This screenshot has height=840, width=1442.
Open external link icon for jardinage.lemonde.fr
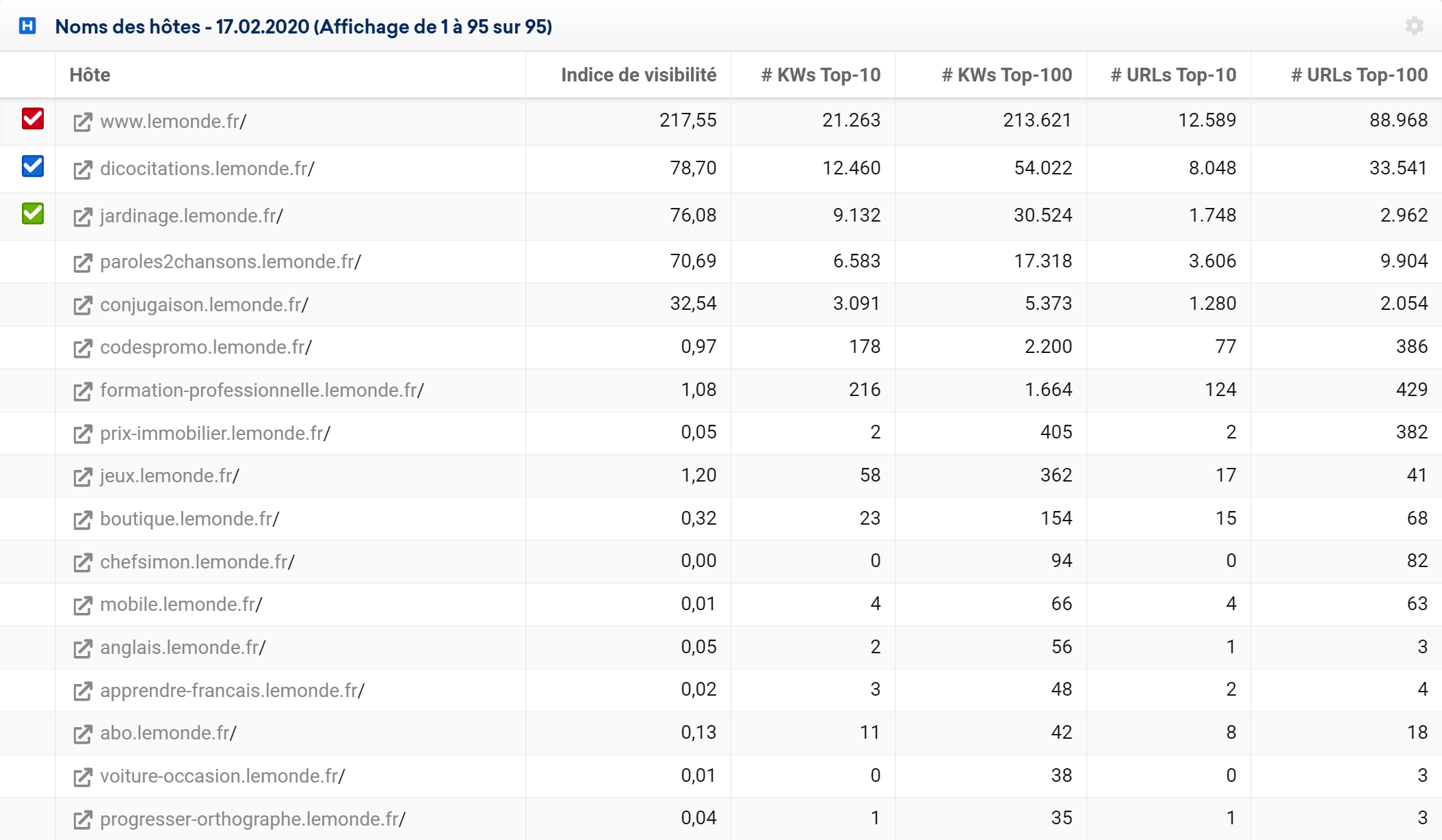(83, 216)
